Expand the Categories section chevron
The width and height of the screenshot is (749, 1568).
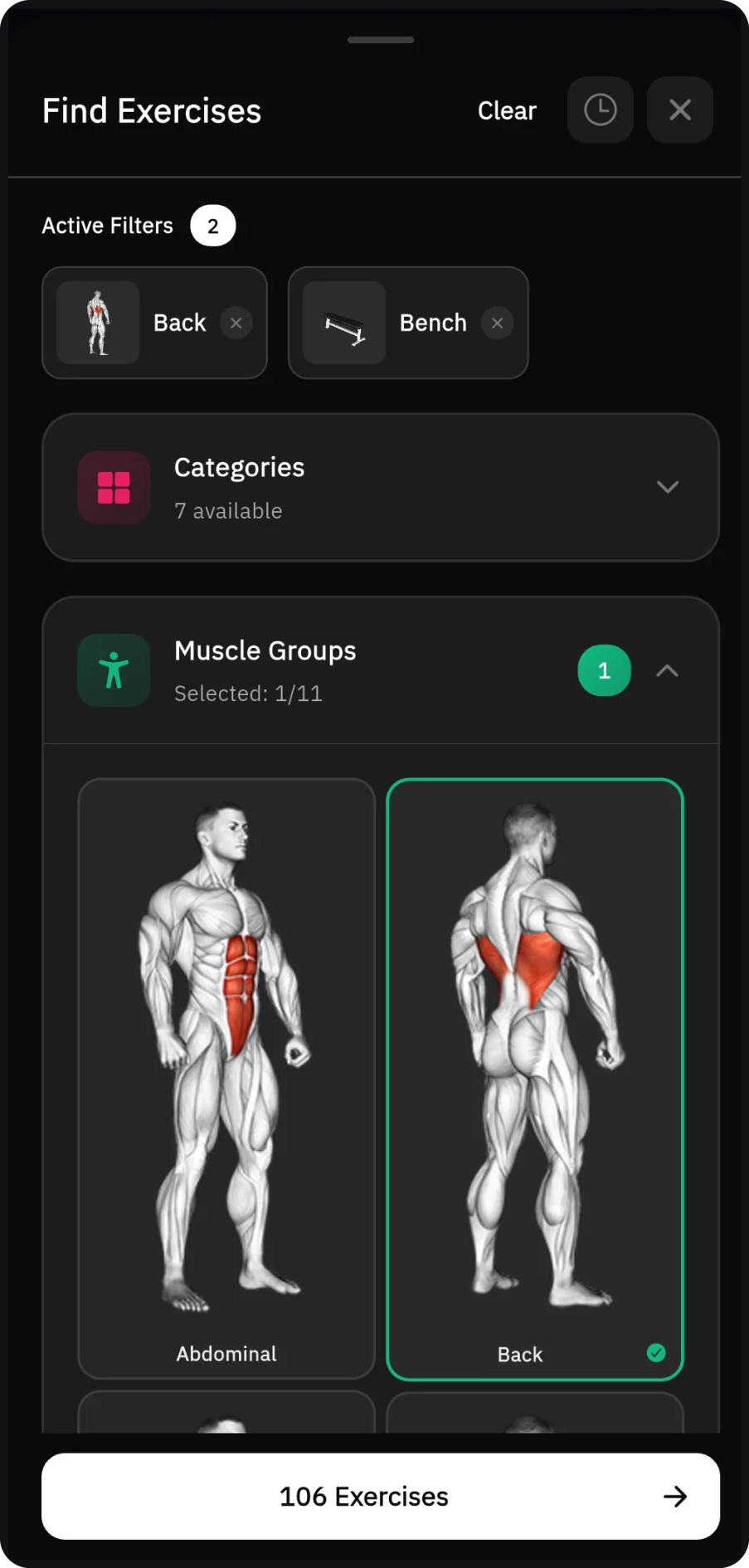[x=668, y=487]
